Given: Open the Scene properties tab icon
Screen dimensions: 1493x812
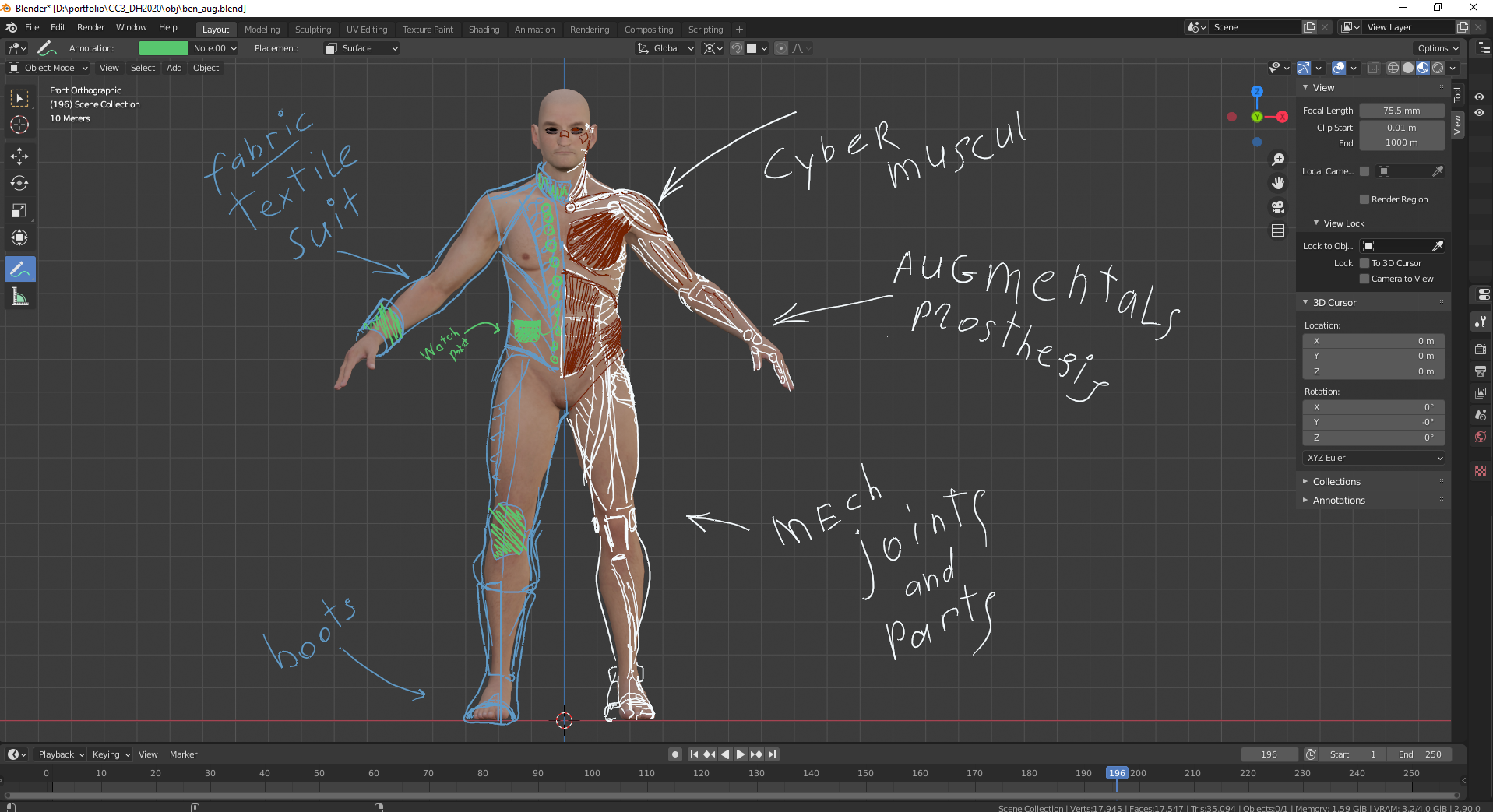Looking at the screenshot, I should coord(1481,415).
